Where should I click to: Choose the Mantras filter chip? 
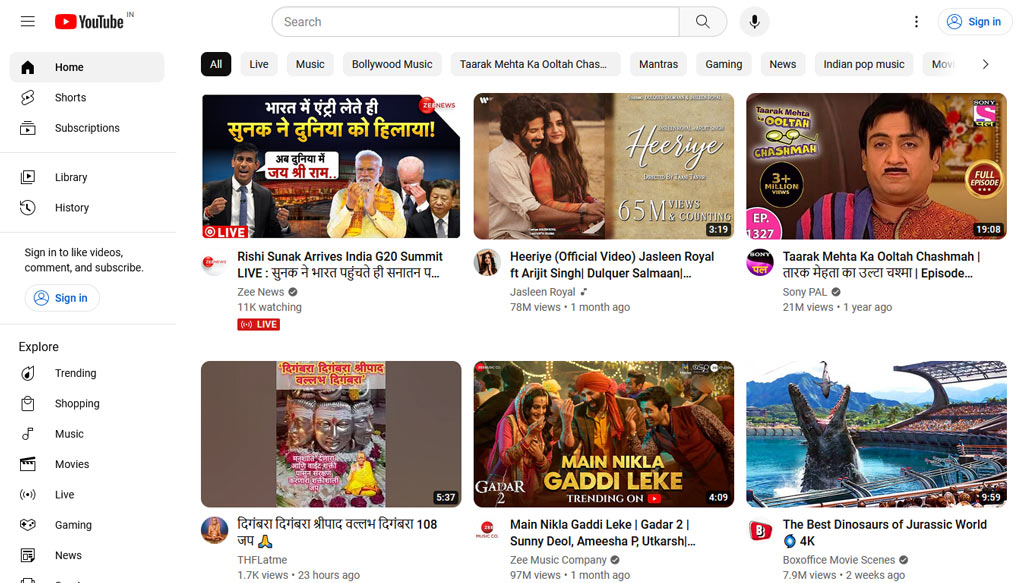[x=658, y=64]
